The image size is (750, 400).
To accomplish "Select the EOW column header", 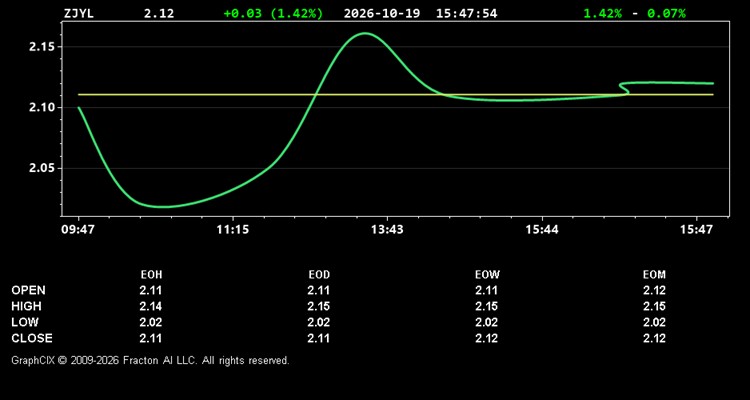I will pos(487,275).
